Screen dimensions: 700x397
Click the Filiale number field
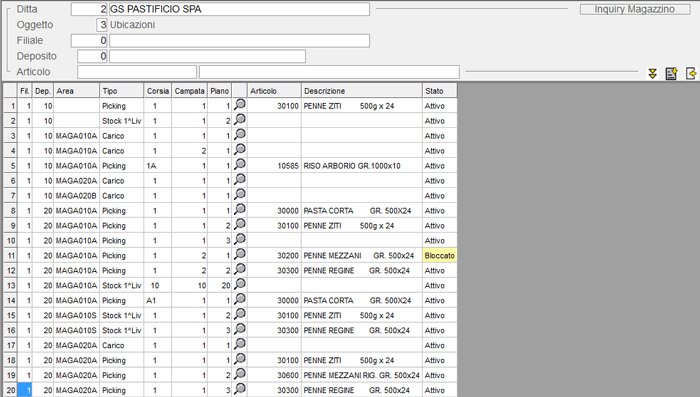point(89,41)
